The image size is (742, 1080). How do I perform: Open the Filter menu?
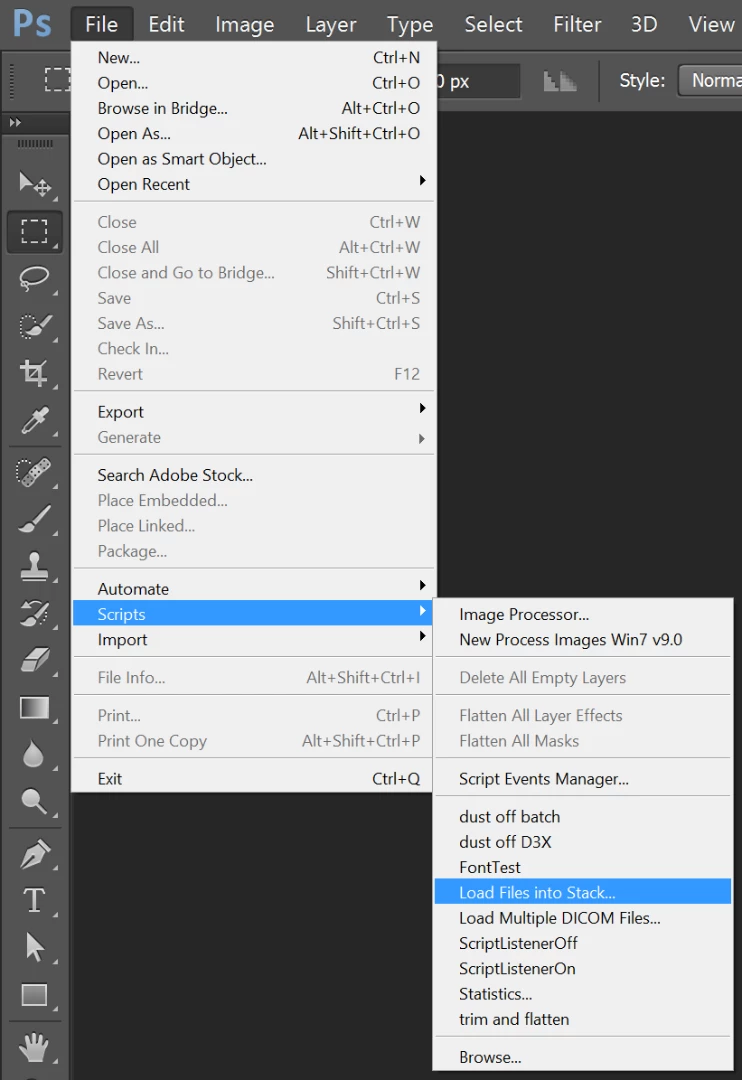click(577, 24)
